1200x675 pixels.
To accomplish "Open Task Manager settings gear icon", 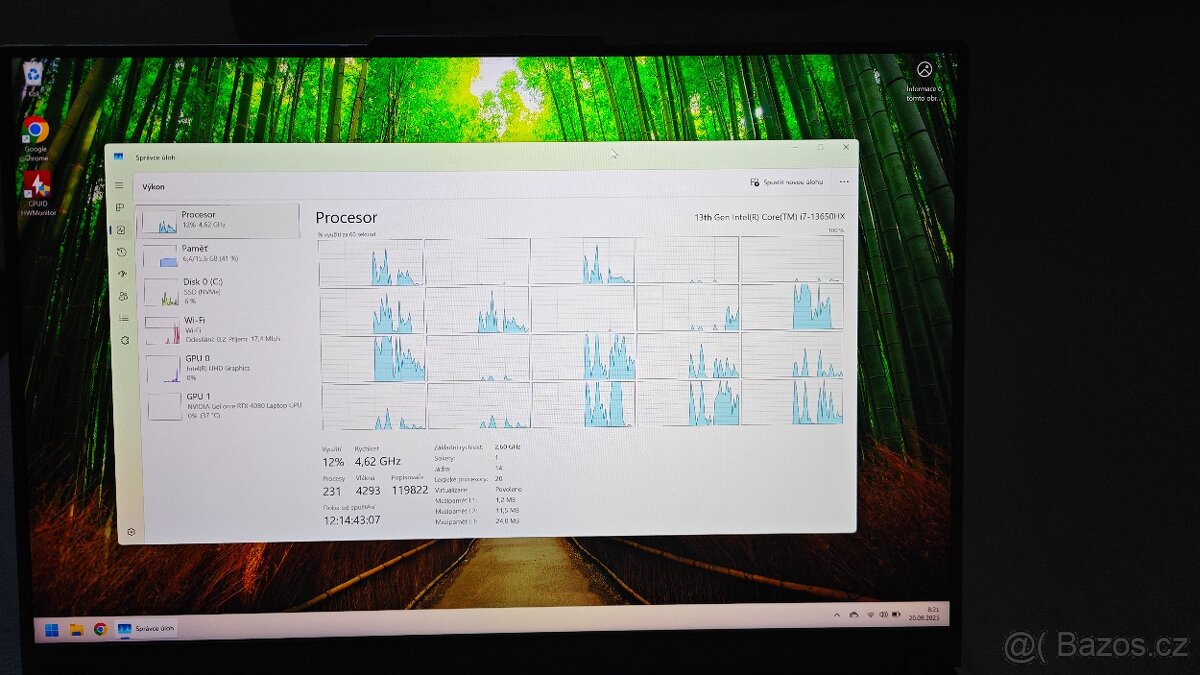I will (x=131, y=531).
